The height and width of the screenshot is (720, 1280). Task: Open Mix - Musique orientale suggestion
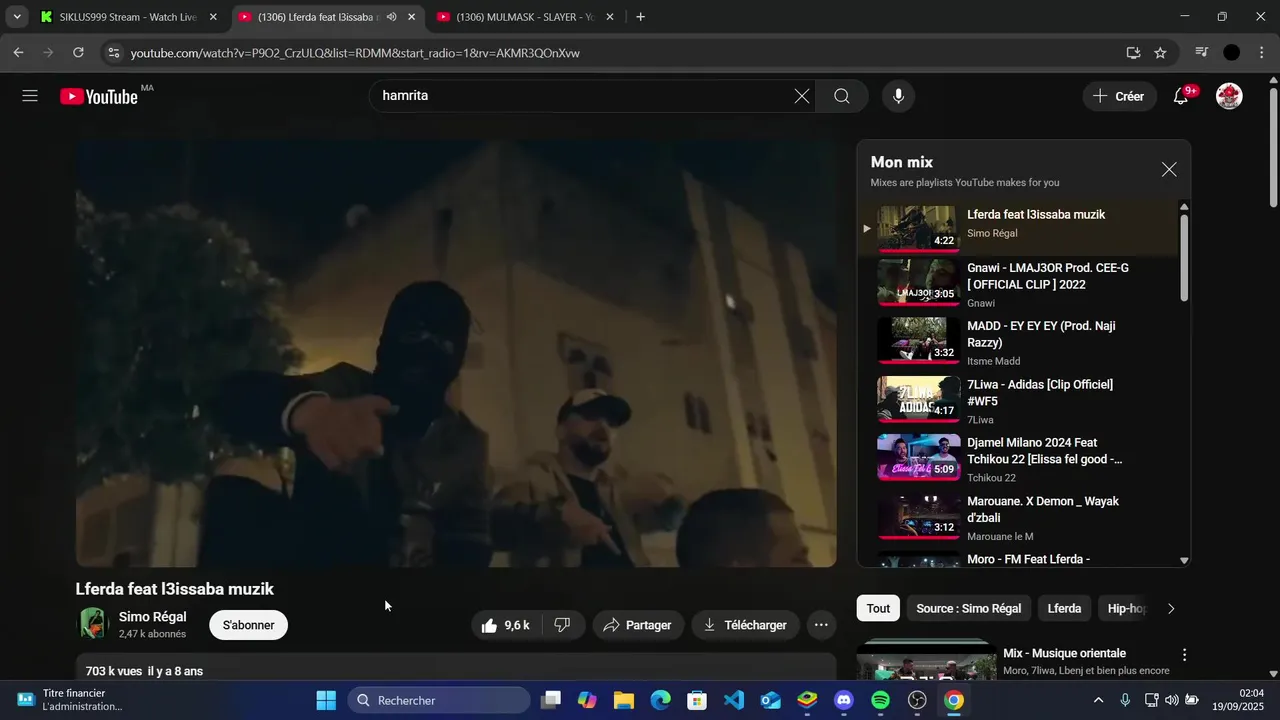point(1064,653)
